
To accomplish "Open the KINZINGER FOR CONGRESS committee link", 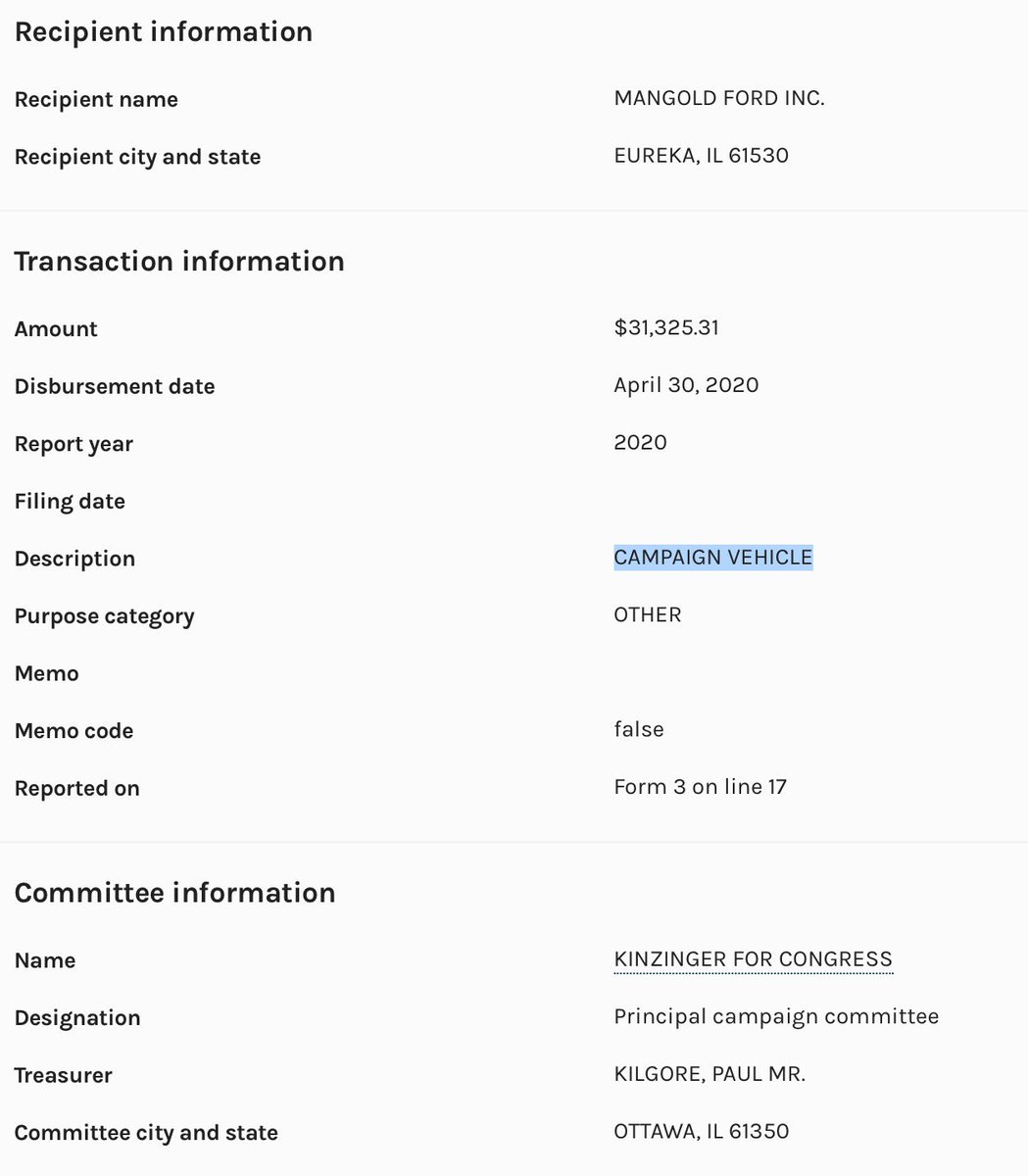I will click(x=753, y=959).
